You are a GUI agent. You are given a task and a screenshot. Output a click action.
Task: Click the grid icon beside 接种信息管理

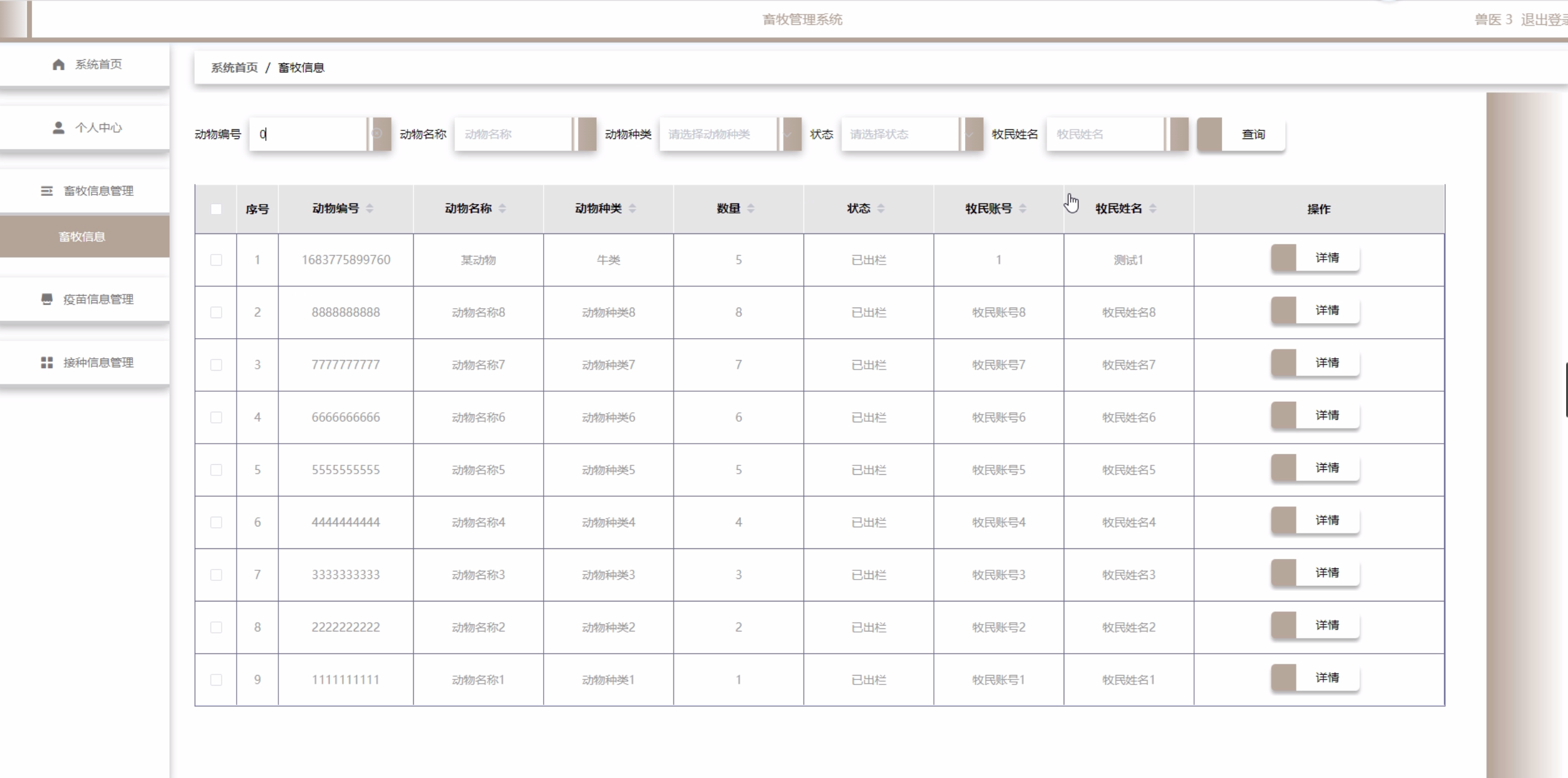(x=47, y=362)
